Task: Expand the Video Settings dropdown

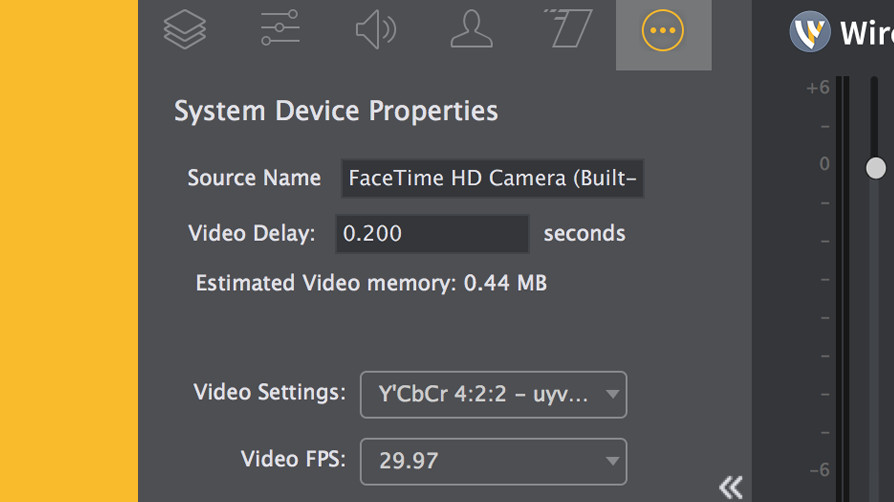Action: [494, 395]
